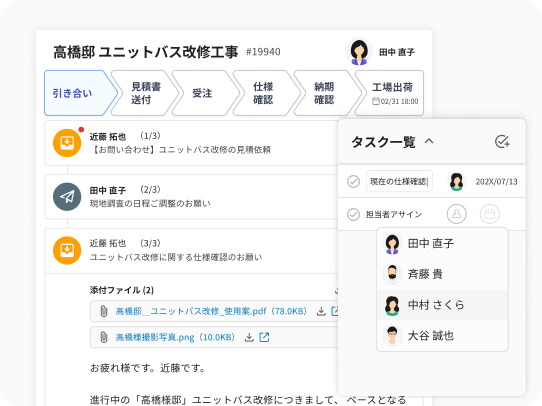Click the add task icon with plus

(502, 141)
